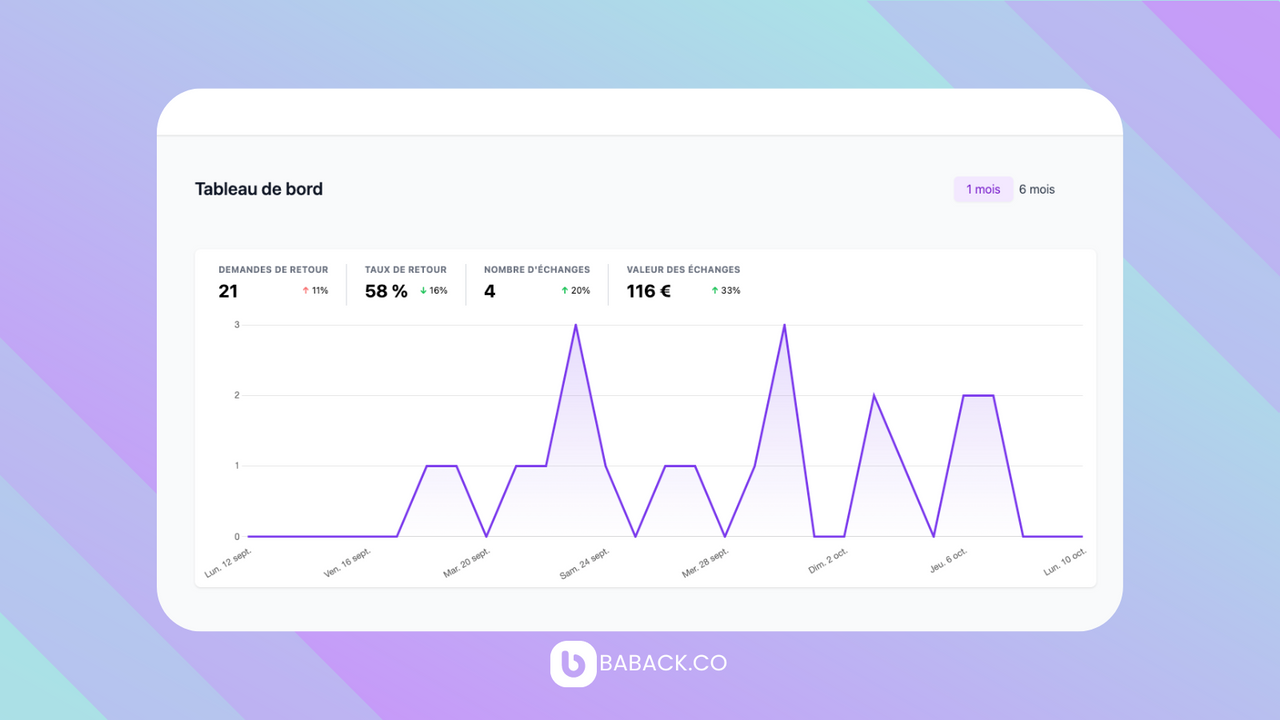Click the Sam. 24 sept. axis label
This screenshot has height=720, width=1280.
pyautogui.click(x=585, y=564)
